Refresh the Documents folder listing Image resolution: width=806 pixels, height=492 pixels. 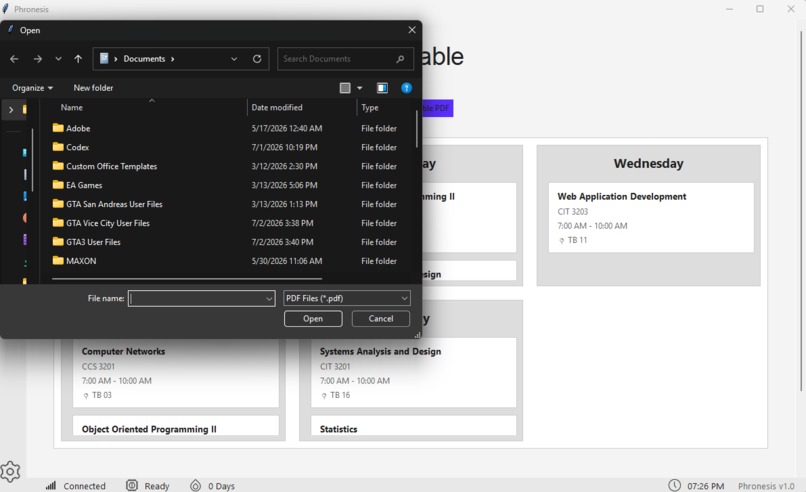(257, 59)
